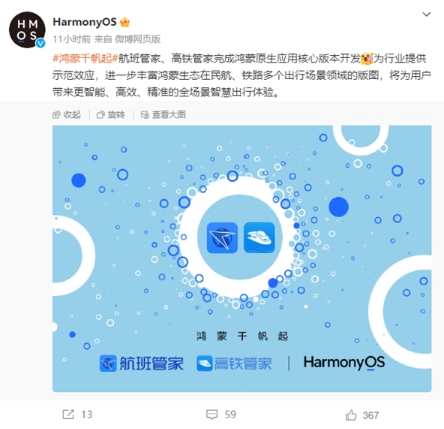
Task: Click the blue verified badge on the avatar
Action: tap(41, 43)
